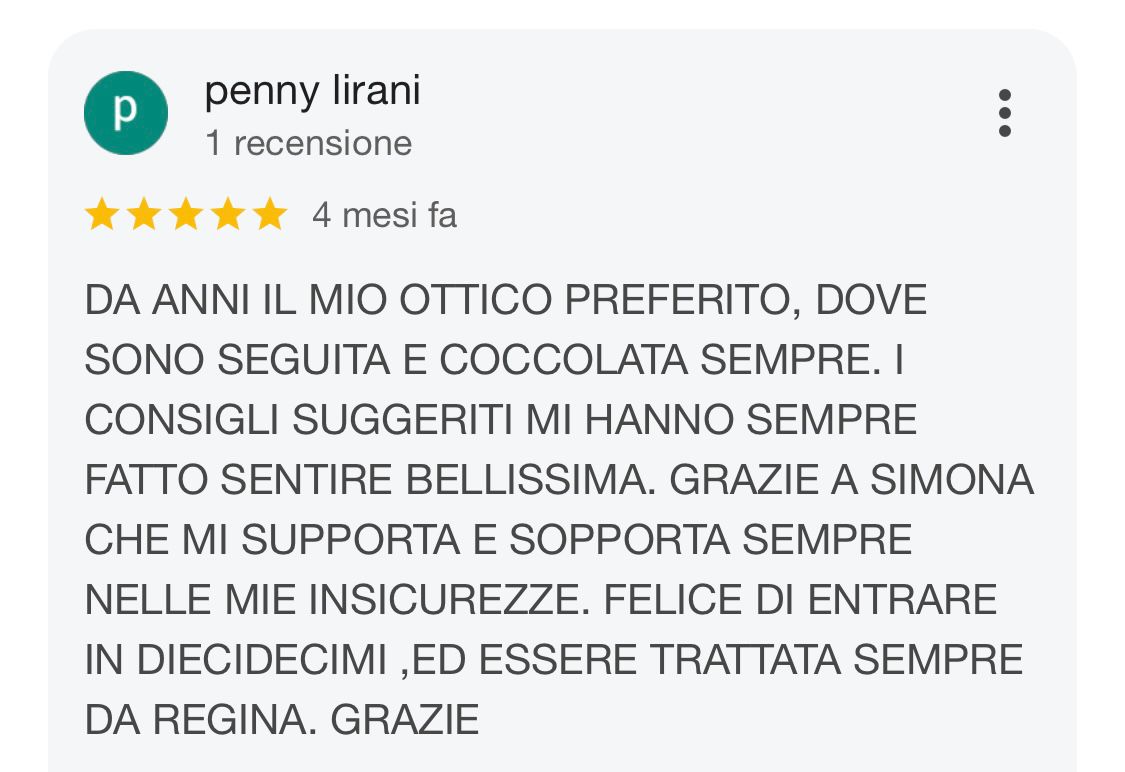This screenshot has height=772, width=1125.
Task: Click the 'DA REGINA. GRAZIE' closing line
Action: (282, 721)
